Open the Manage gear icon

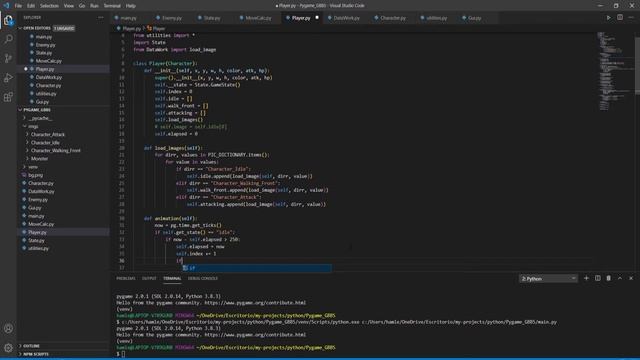8,348
